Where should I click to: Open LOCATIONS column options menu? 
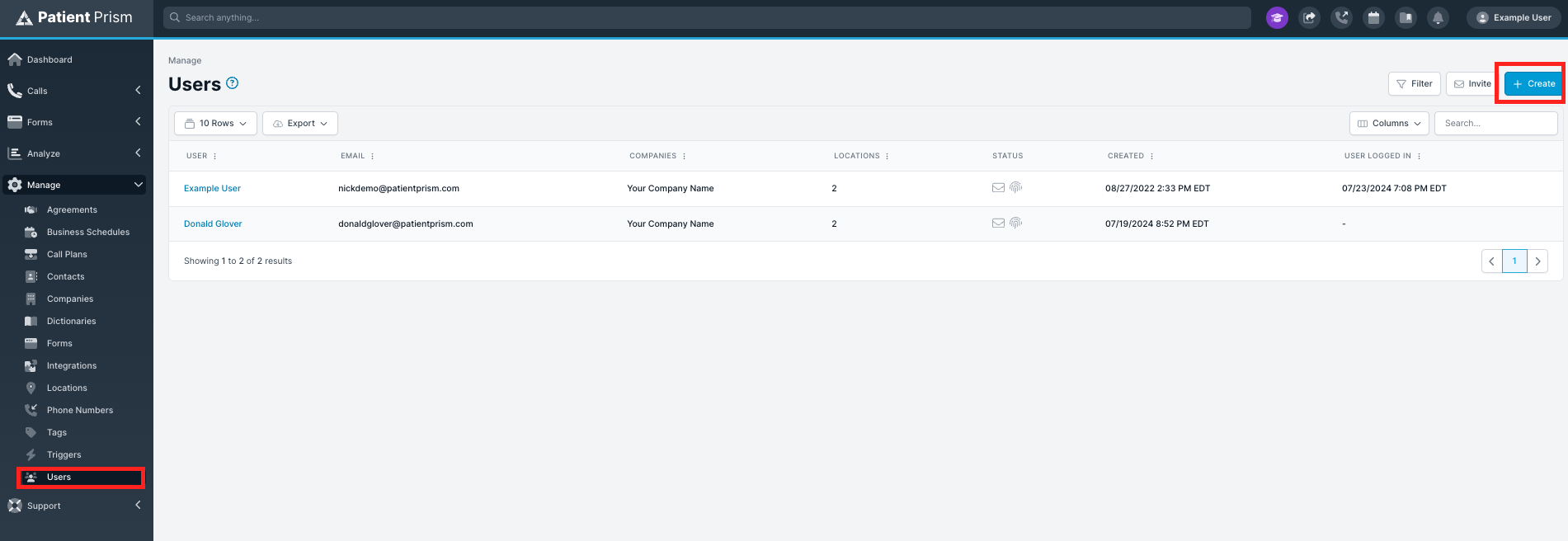pyautogui.click(x=887, y=156)
